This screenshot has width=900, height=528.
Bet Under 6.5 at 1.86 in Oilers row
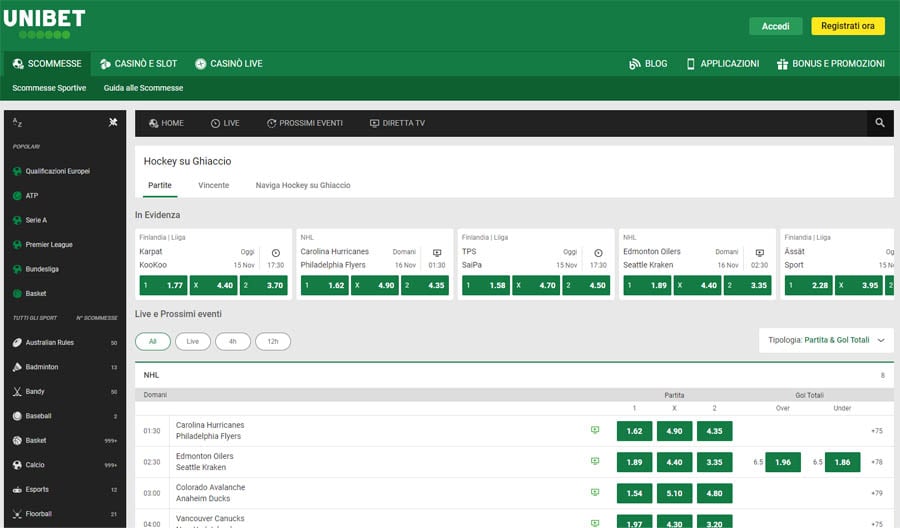coord(843,462)
